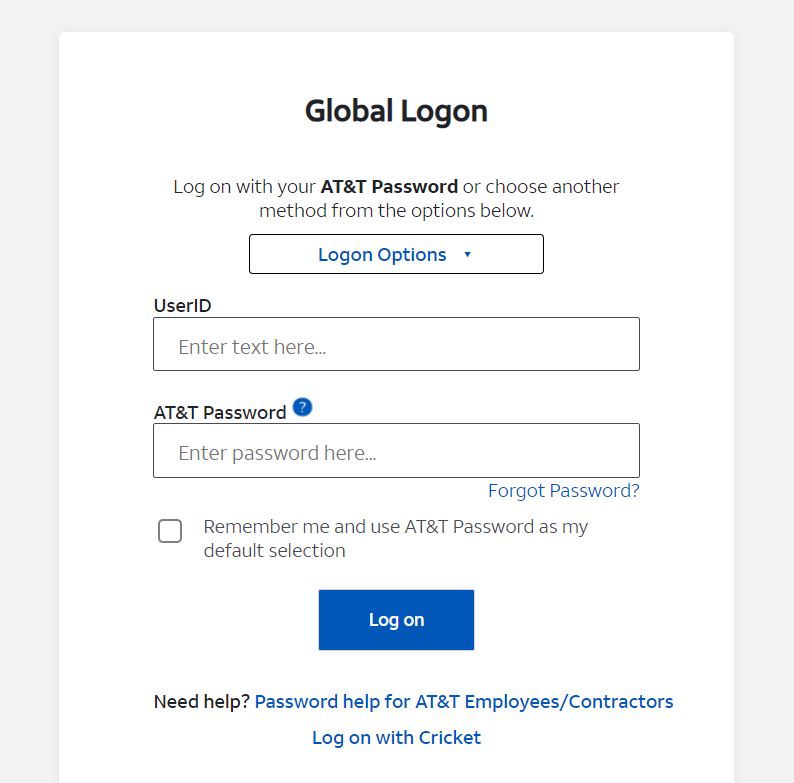Click the blue Log on button

tap(396, 620)
